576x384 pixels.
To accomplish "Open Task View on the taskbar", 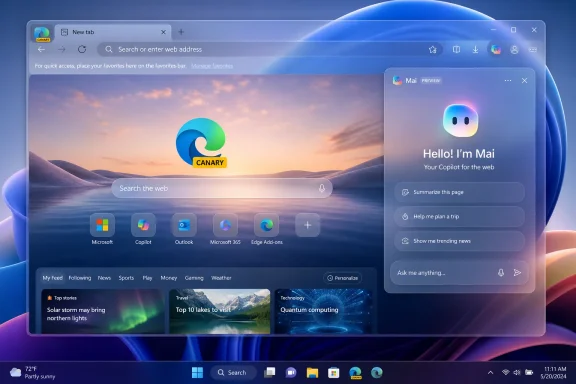I will click(270, 373).
